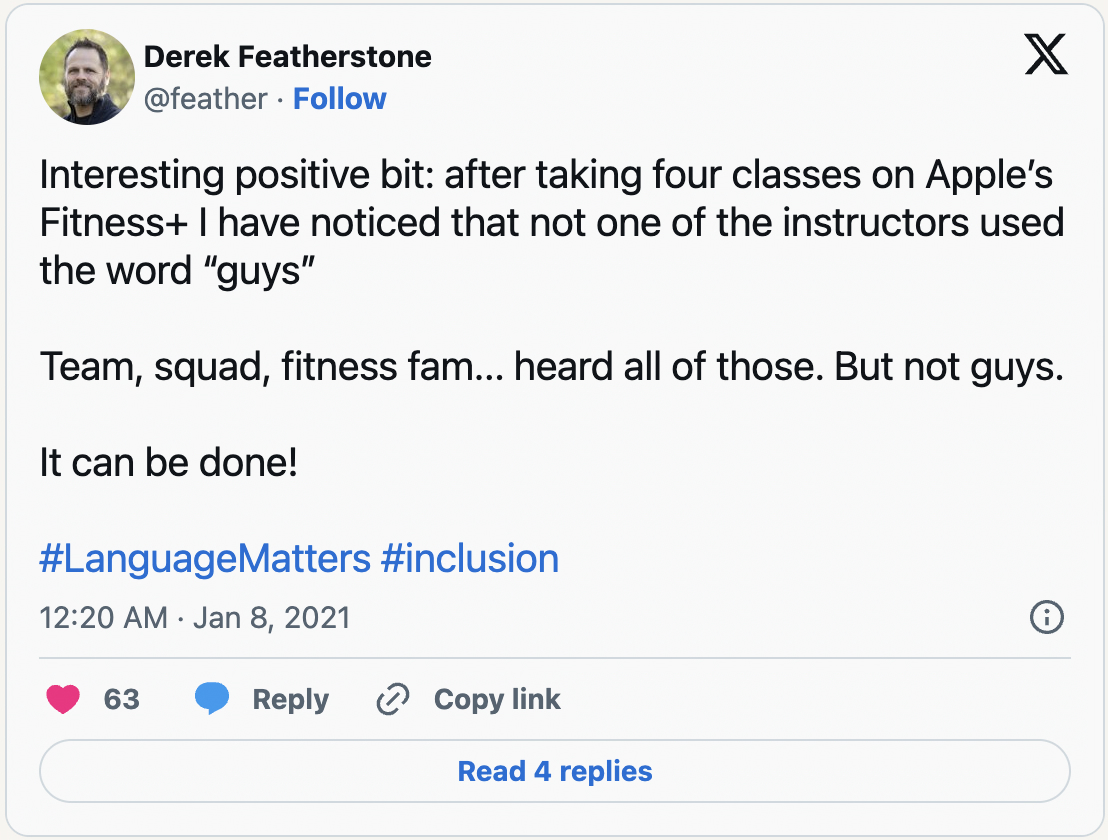The image size is (1108, 840).
Task: Click the Copy link label text
Action: [497, 699]
